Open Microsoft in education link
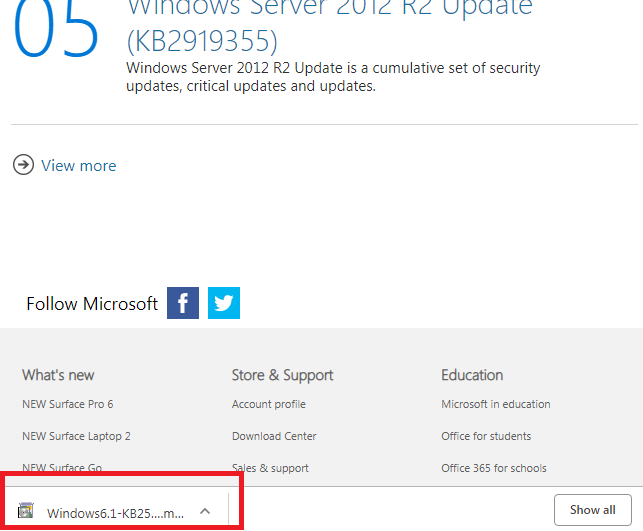The height and width of the screenshot is (531, 643). pyautogui.click(x=496, y=404)
